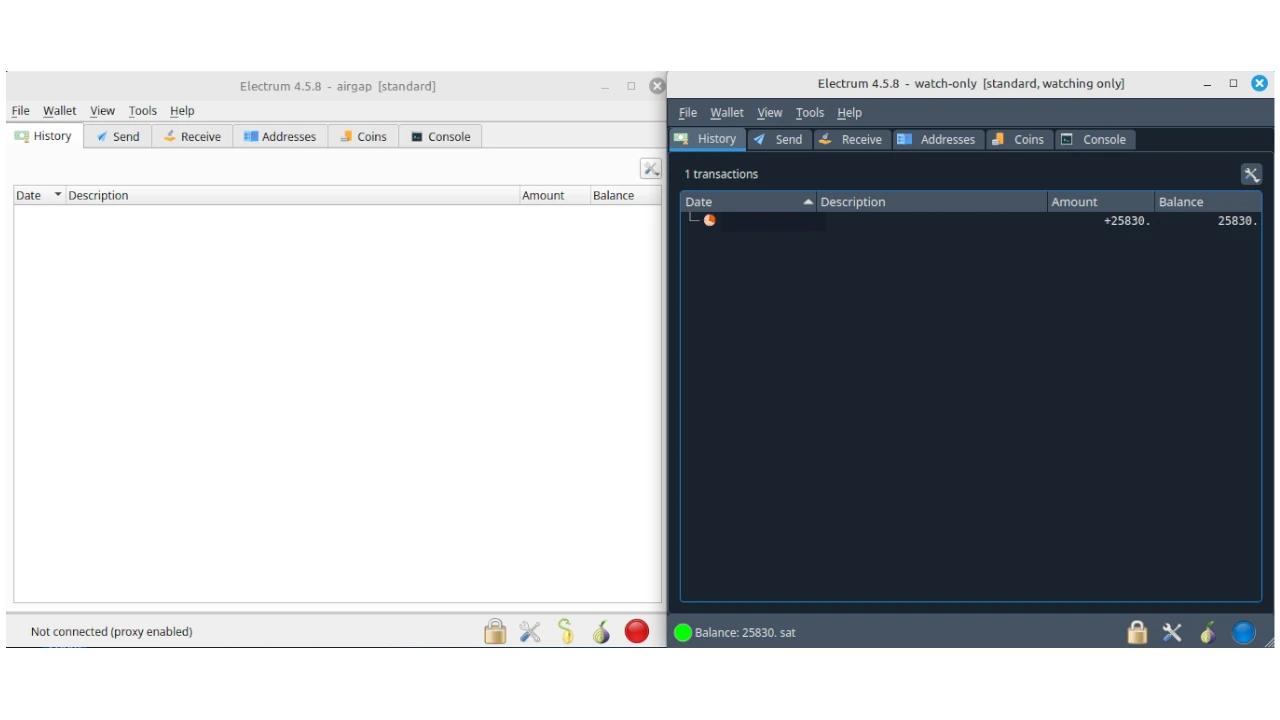Click Date column sort arrow in watch-only window
This screenshot has width=1280, height=720.
(x=808, y=202)
